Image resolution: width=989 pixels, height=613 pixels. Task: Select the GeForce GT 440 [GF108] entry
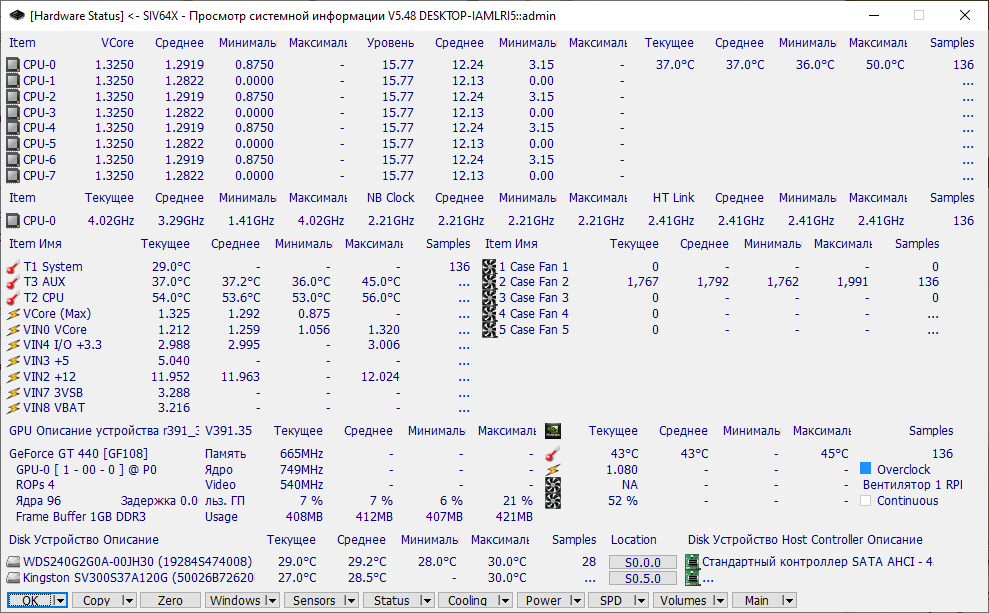pos(78,453)
